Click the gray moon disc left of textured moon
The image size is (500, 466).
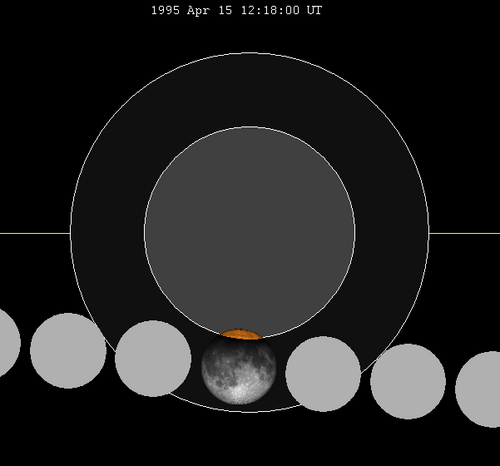pyautogui.click(x=153, y=359)
